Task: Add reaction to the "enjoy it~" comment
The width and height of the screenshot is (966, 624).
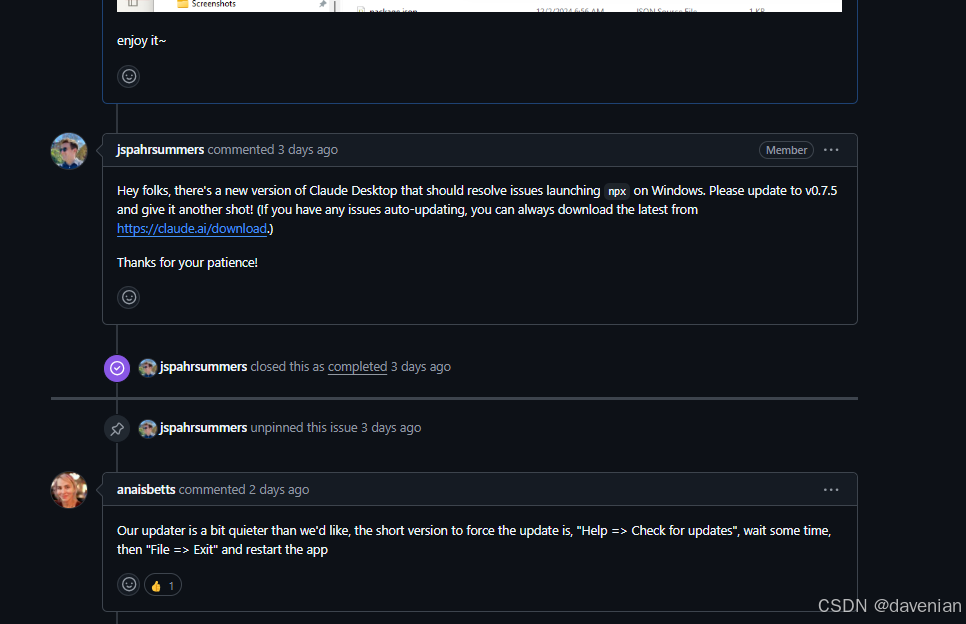Action: [x=128, y=76]
